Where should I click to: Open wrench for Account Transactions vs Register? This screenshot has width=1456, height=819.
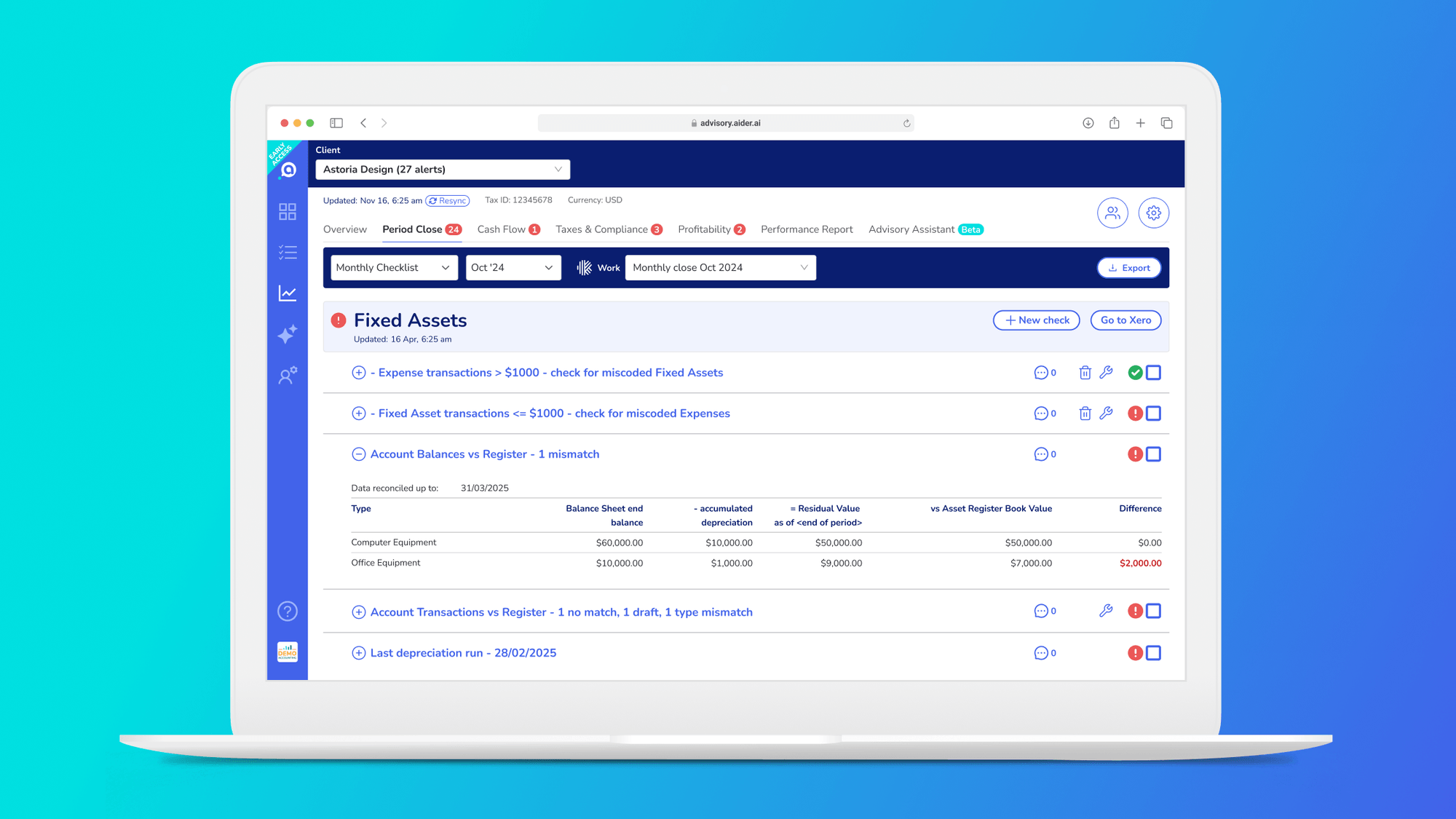tap(1106, 612)
